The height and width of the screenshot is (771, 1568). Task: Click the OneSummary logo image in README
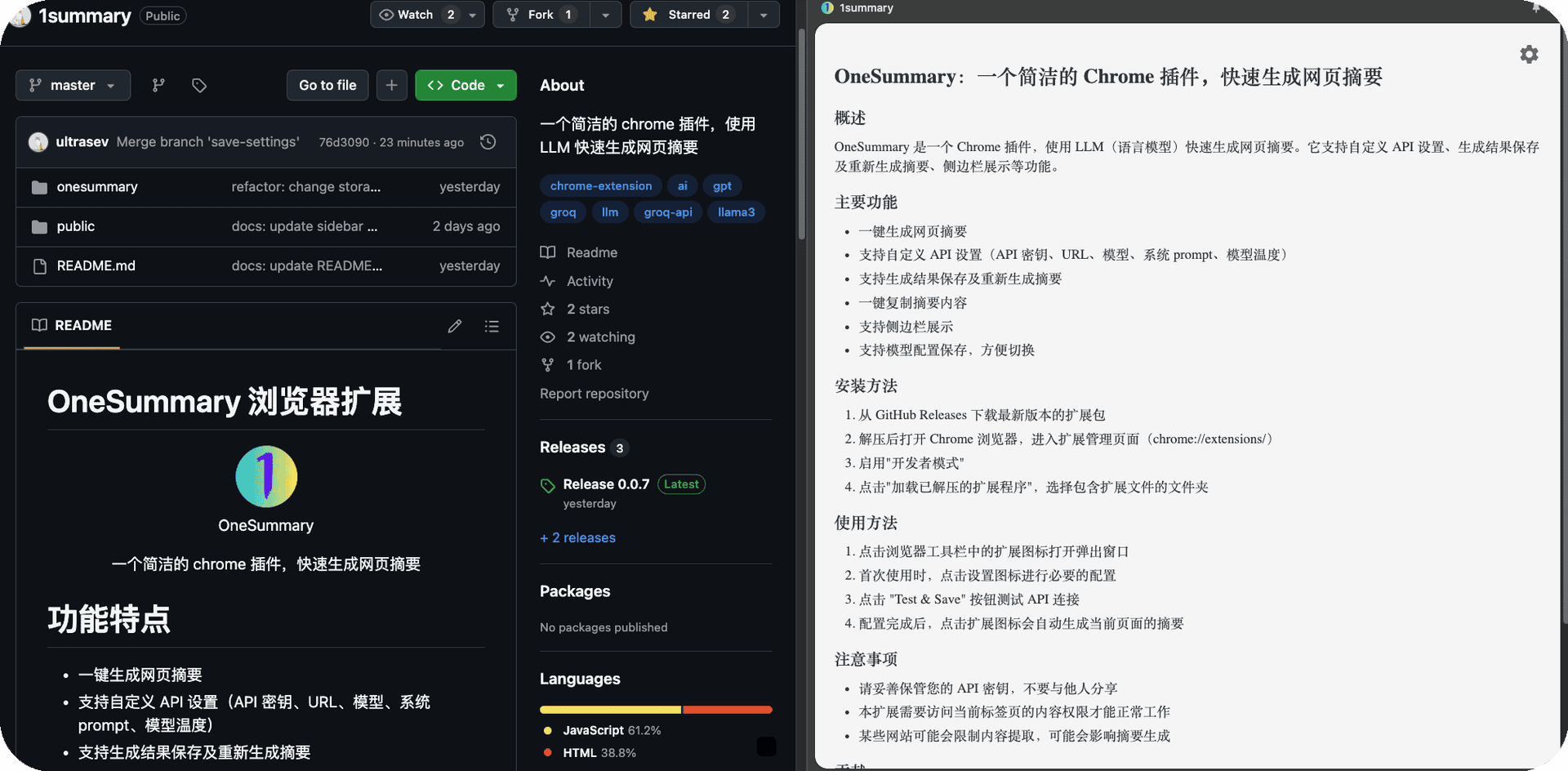tap(266, 476)
